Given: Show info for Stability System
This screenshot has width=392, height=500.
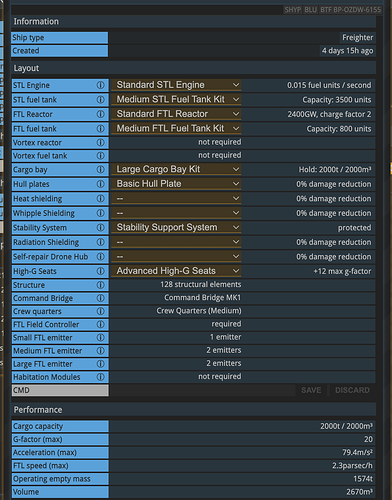Looking at the screenshot, I should point(100,228).
